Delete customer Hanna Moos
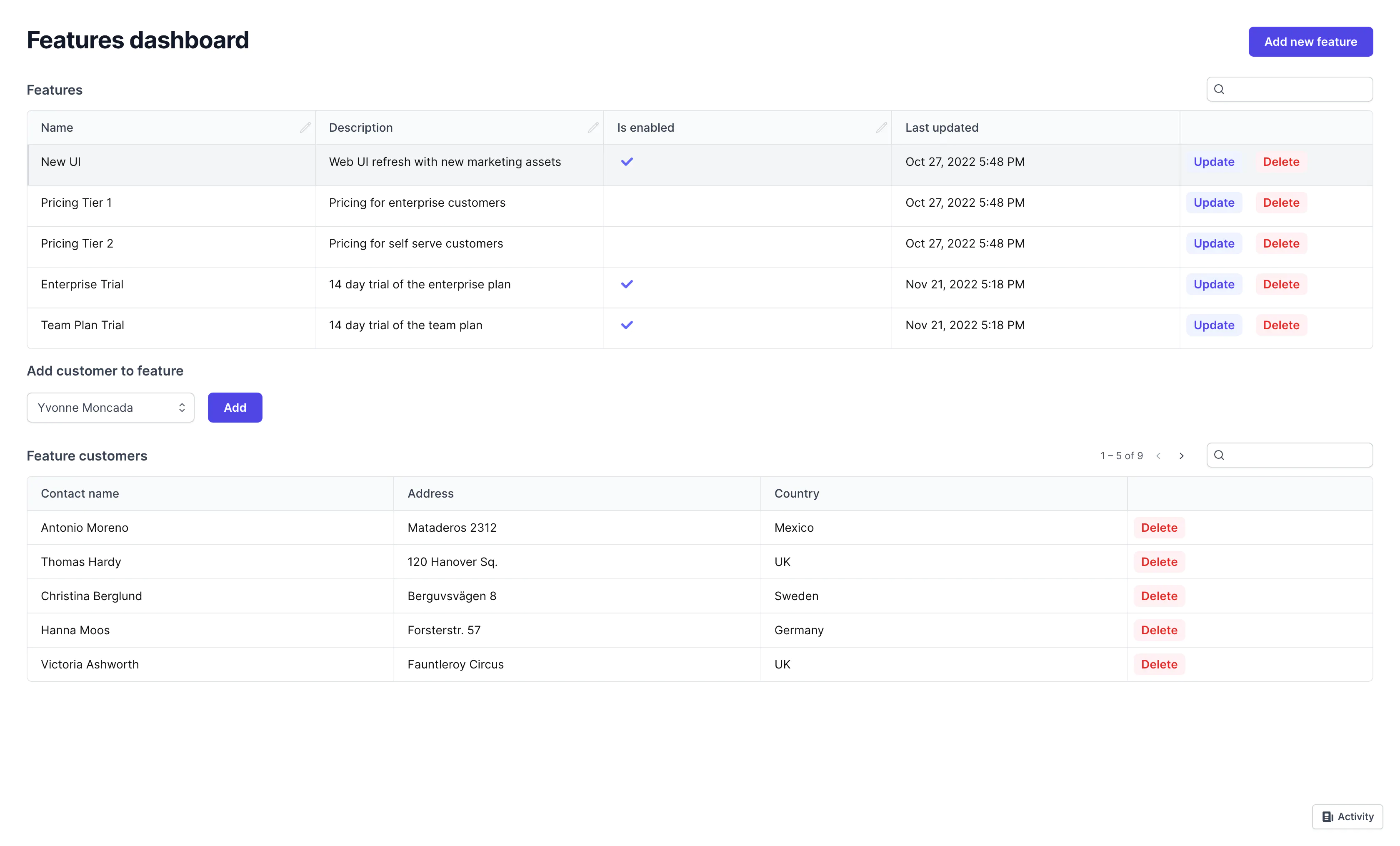This screenshot has height=846, width=1400. click(x=1159, y=630)
